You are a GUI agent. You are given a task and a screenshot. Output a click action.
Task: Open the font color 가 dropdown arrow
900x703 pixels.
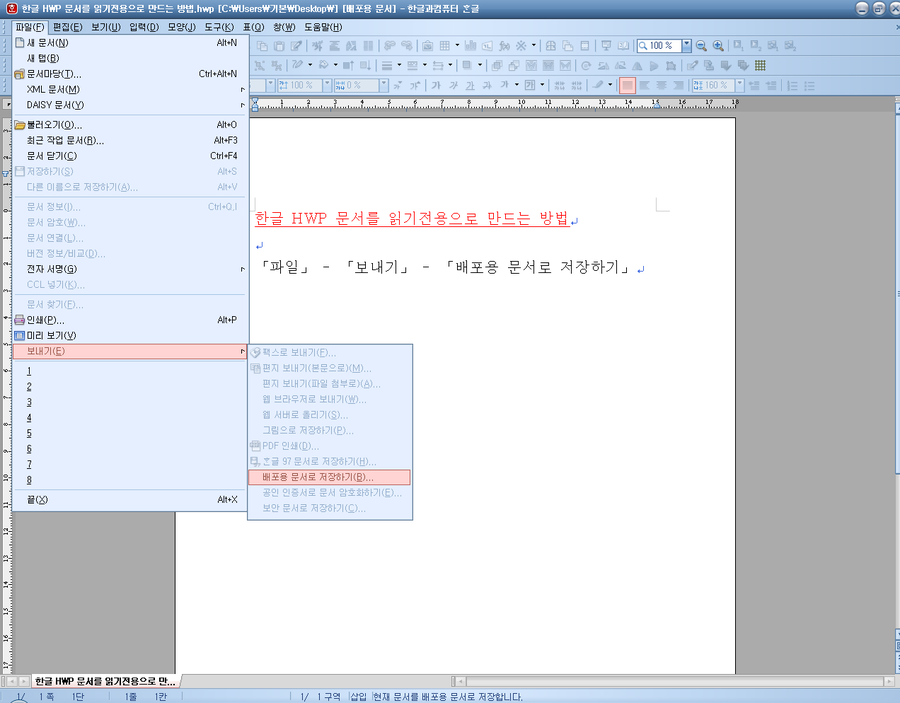pos(517,85)
